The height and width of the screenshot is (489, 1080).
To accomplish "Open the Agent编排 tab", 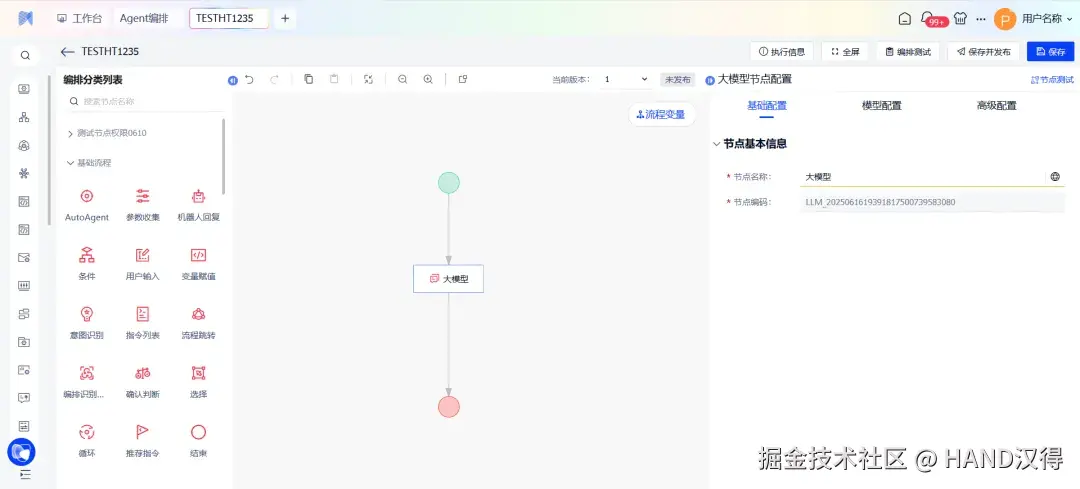I will pyautogui.click(x=144, y=19).
